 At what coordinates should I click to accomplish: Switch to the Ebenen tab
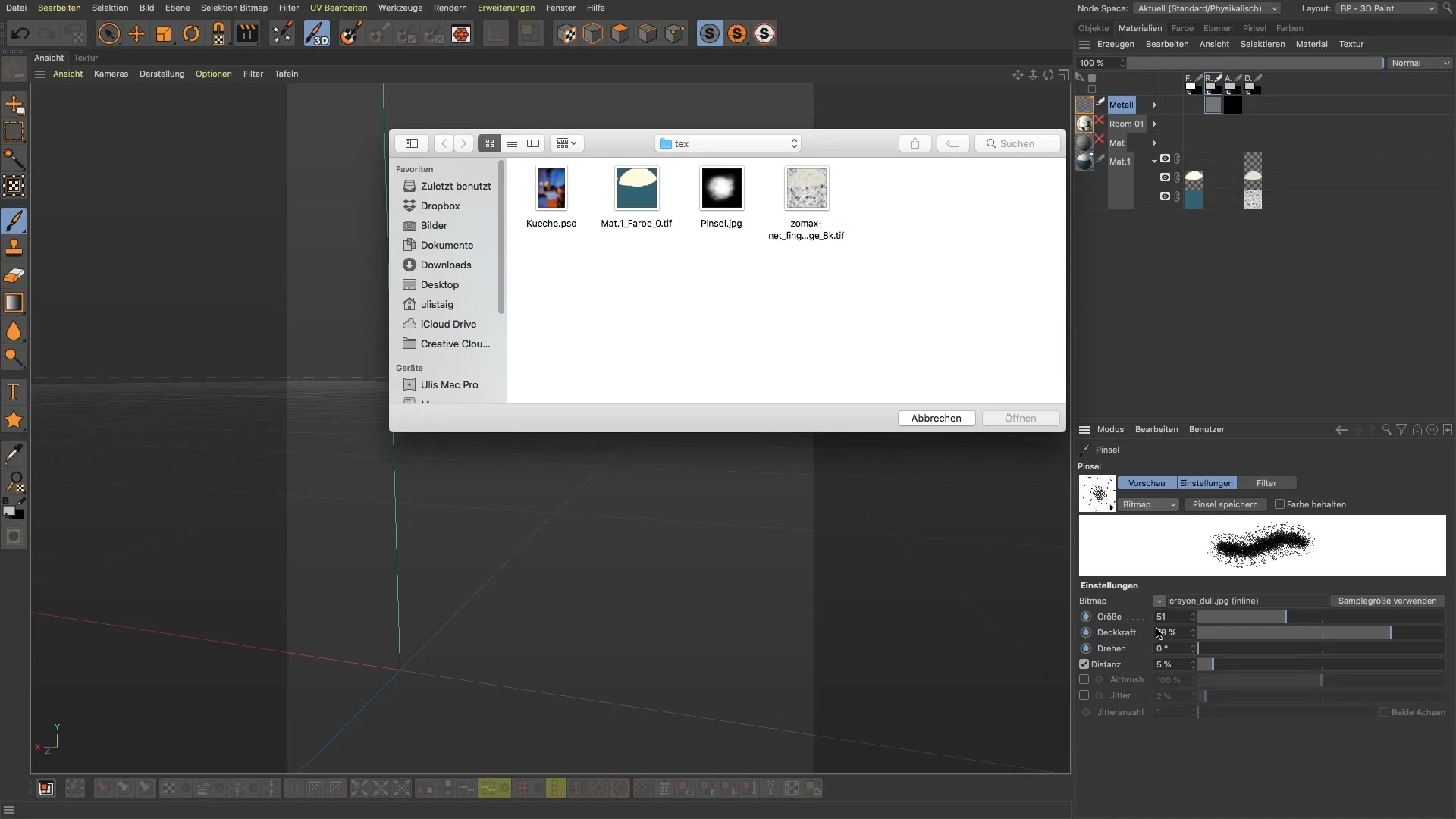point(1218,28)
